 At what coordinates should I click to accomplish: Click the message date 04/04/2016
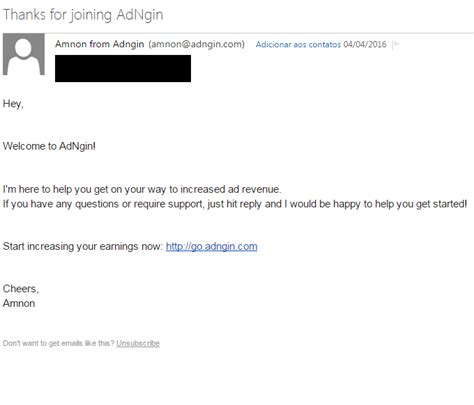[x=365, y=45]
